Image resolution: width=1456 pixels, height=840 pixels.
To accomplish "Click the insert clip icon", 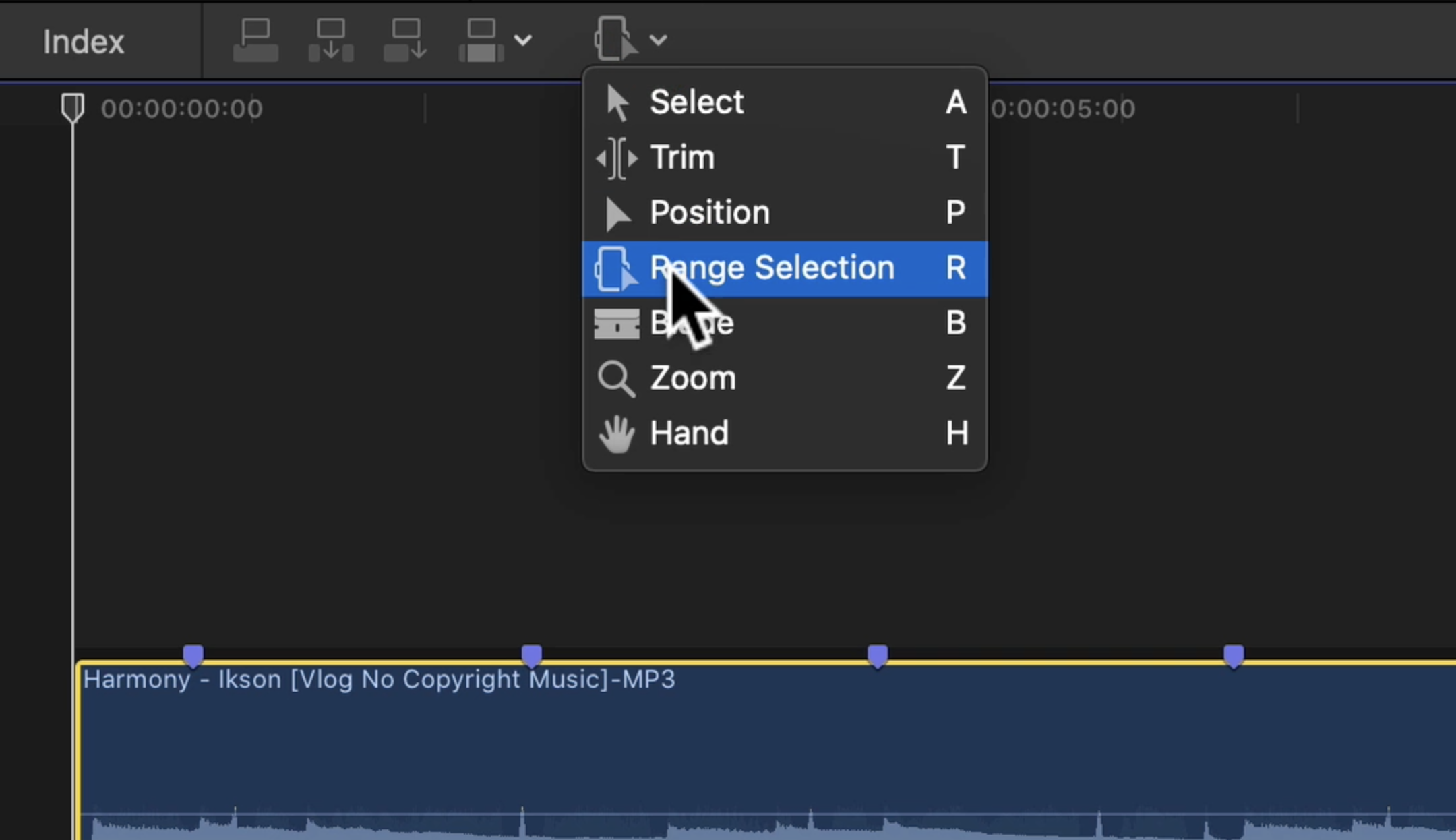I will pos(331,40).
